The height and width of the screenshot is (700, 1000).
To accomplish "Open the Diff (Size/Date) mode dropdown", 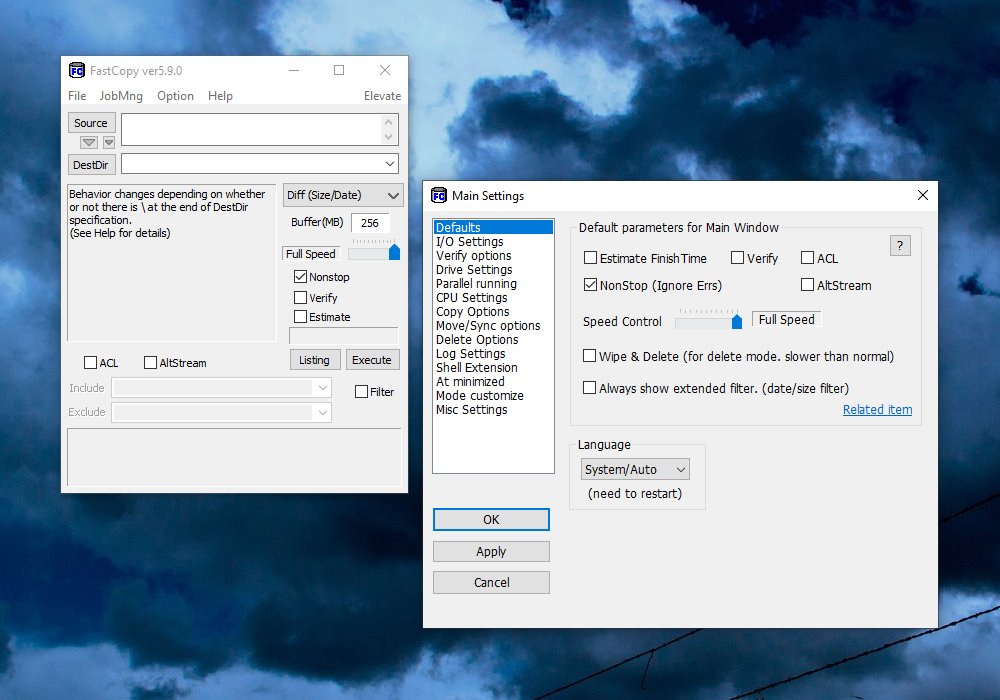I will [x=343, y=195].
